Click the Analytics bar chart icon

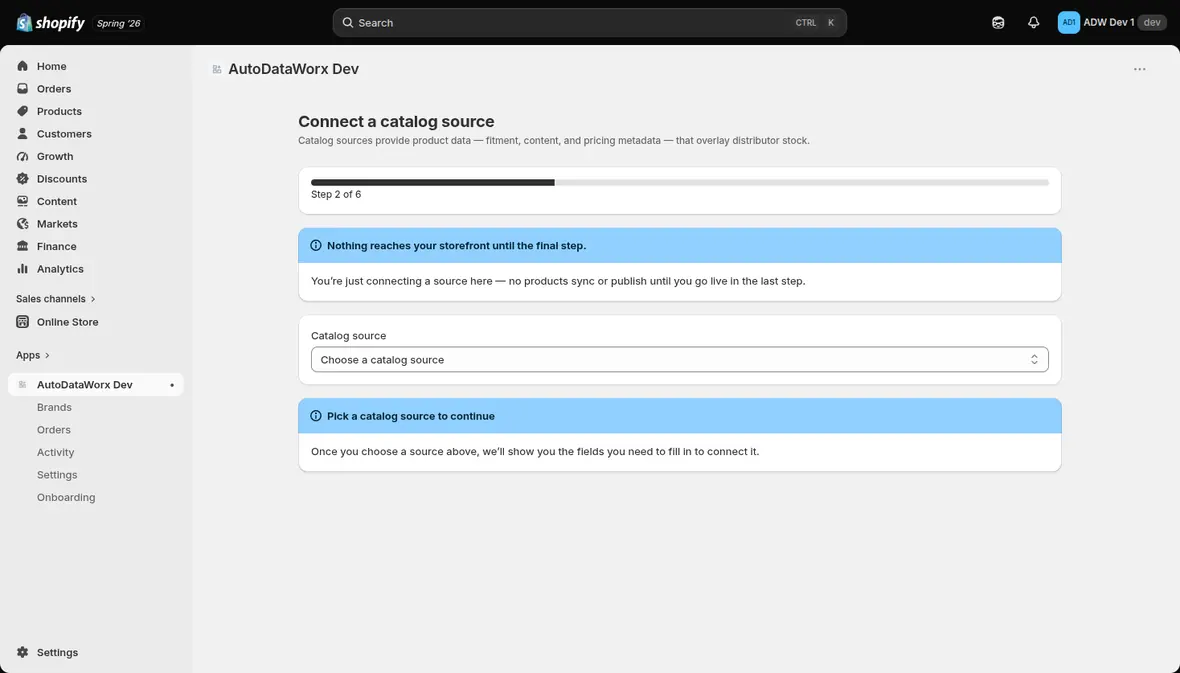coord(23,270)
